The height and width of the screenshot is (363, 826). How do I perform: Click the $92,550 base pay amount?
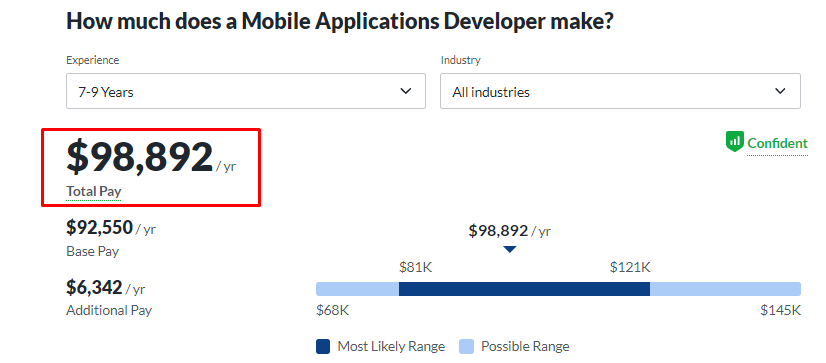tap(100, 228)
